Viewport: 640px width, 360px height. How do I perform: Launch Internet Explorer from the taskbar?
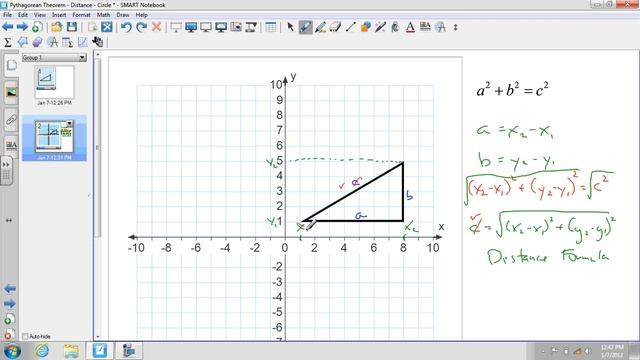tap(42, 351)
